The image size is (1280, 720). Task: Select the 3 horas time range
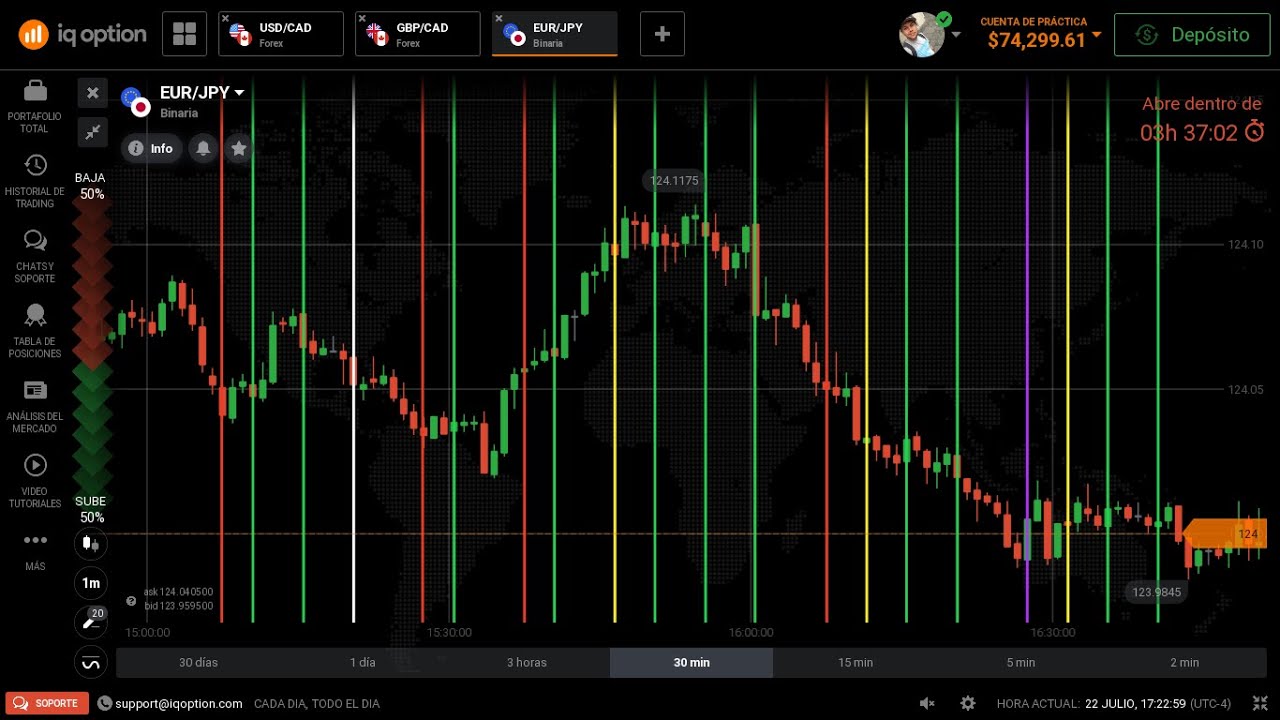(x=527, y=663)
